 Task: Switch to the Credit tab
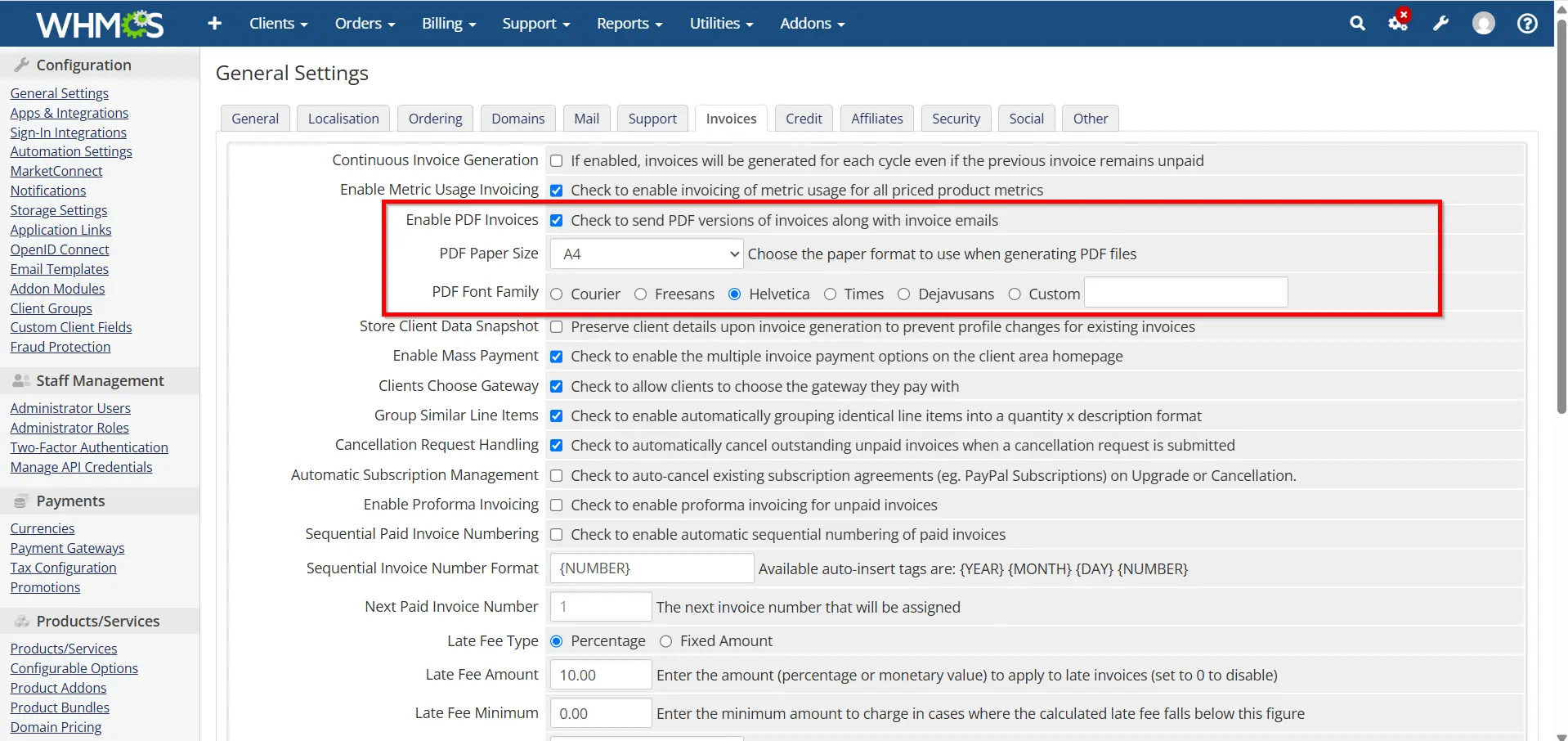pyautogui.click(x=804, y=119)
